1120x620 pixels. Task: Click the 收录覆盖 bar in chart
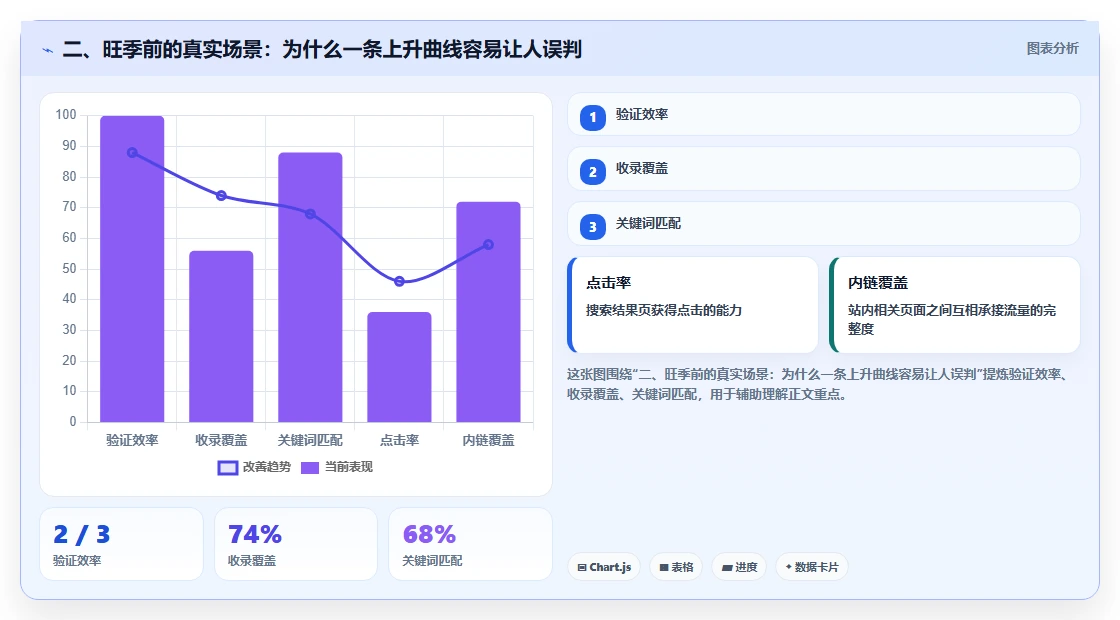[221, 336]
